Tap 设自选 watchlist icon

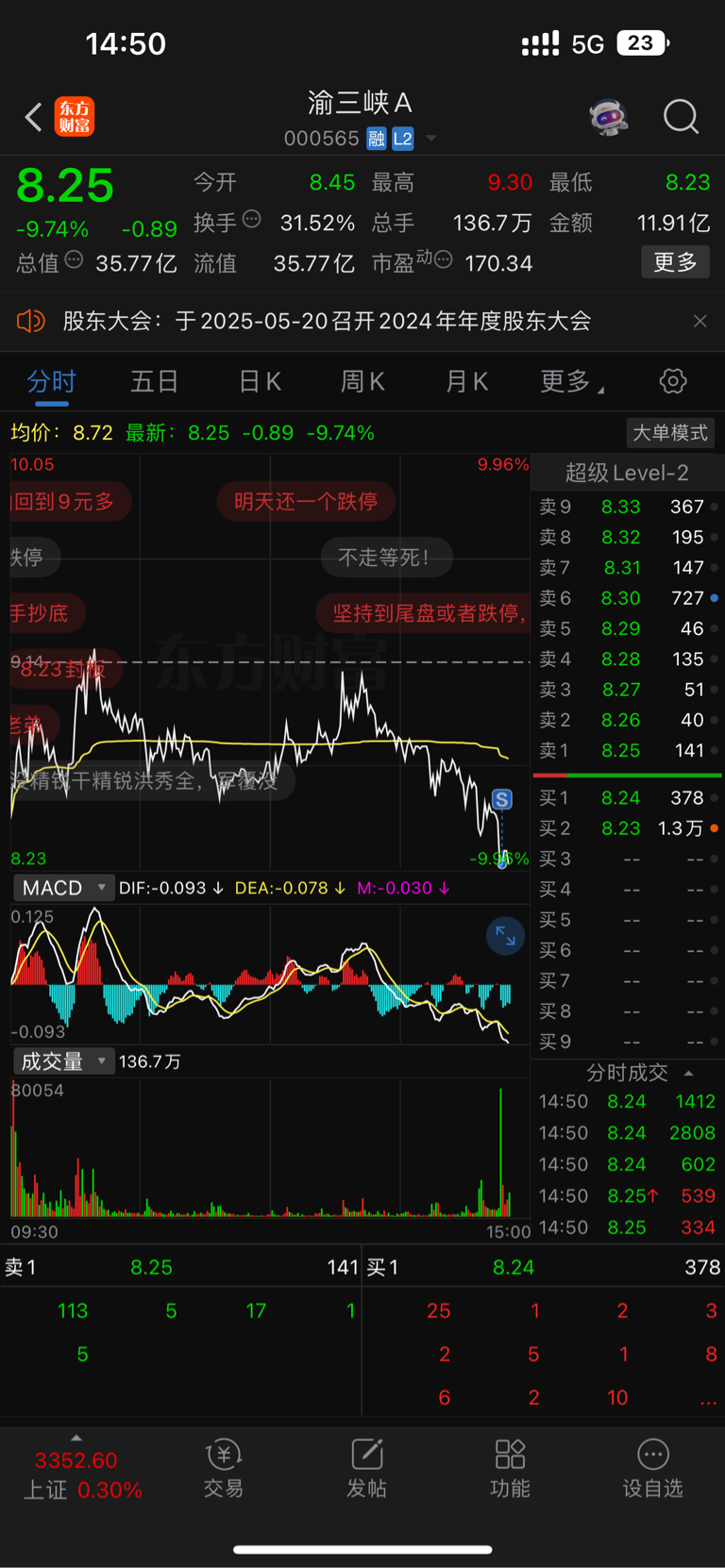click(652, 1469)
